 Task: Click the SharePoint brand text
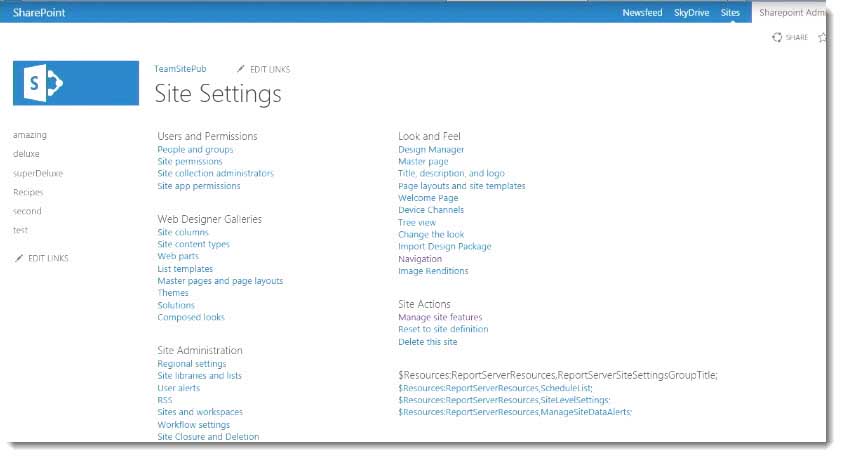pyautogui.click(x=39, y=12)
